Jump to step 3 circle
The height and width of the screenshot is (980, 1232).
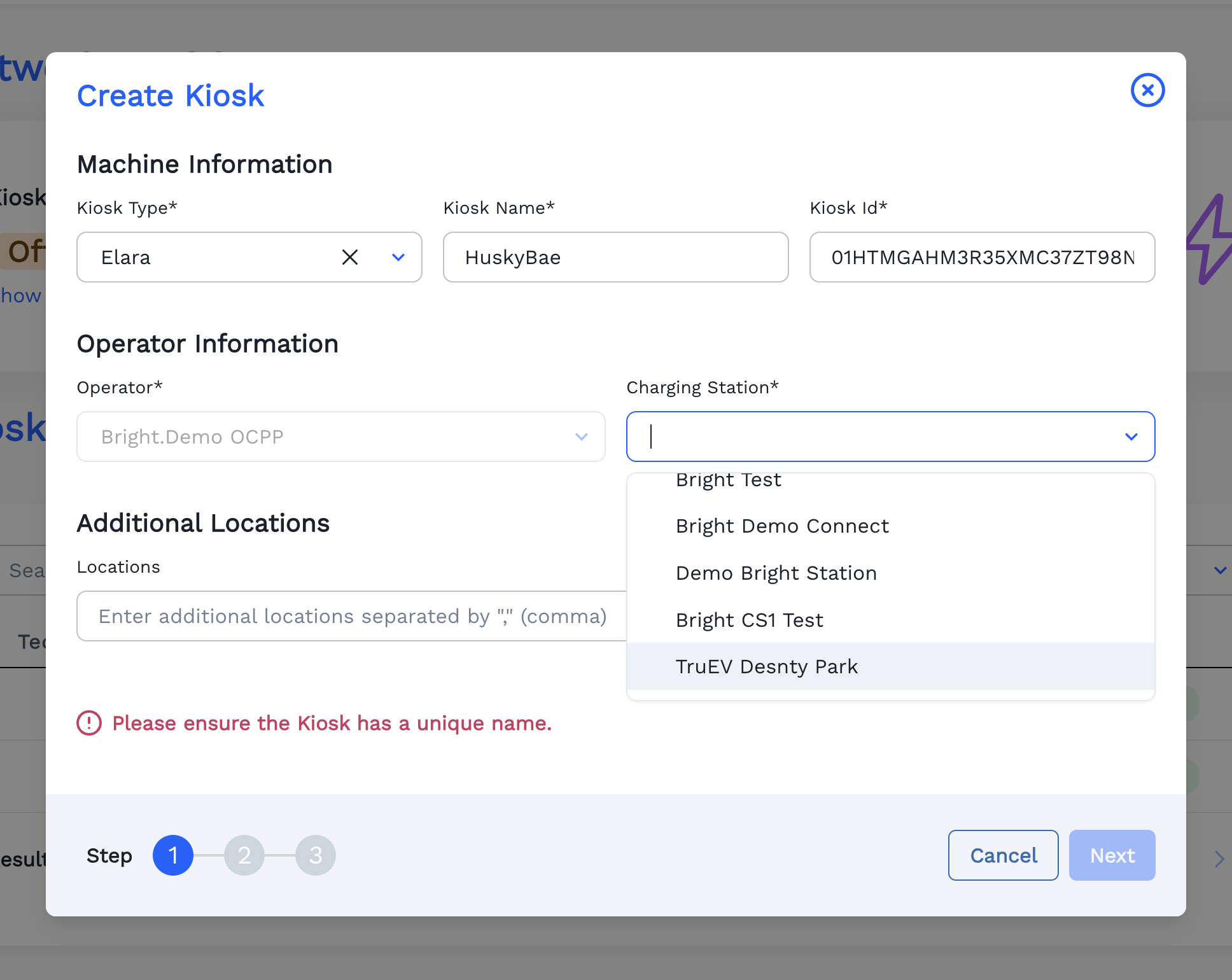click(316, 855)
